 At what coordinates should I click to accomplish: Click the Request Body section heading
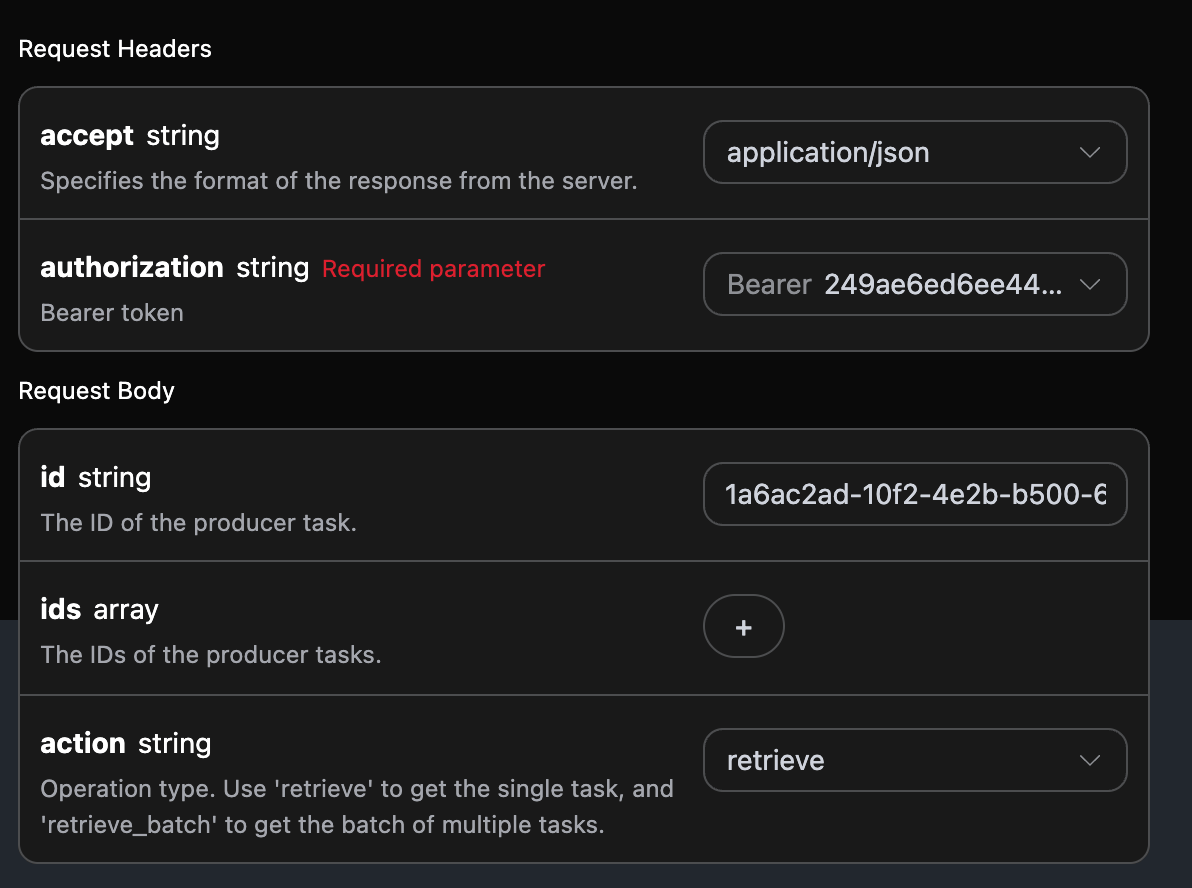coord(96,391)
